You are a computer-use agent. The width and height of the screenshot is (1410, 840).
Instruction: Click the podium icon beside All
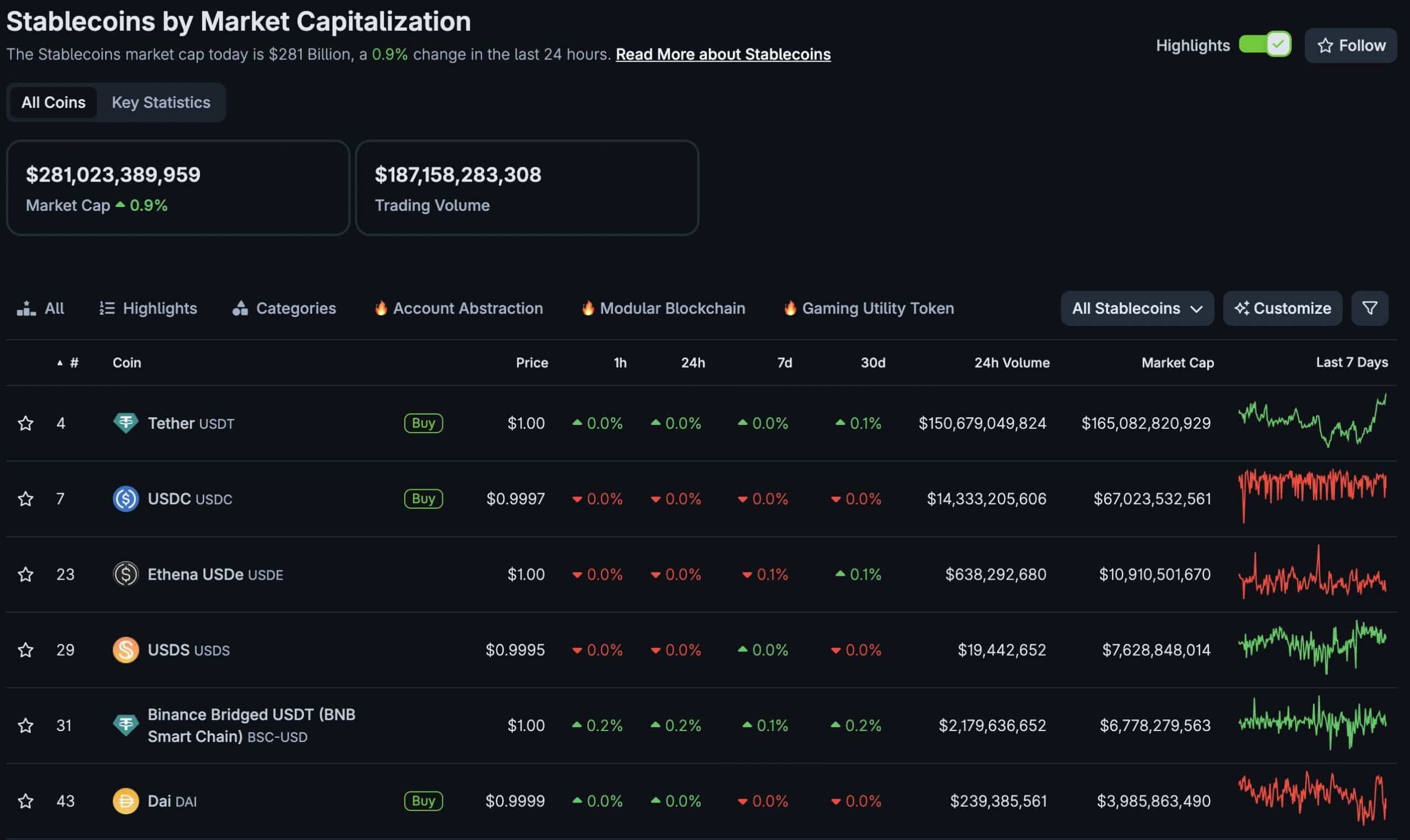click(26, 308)
